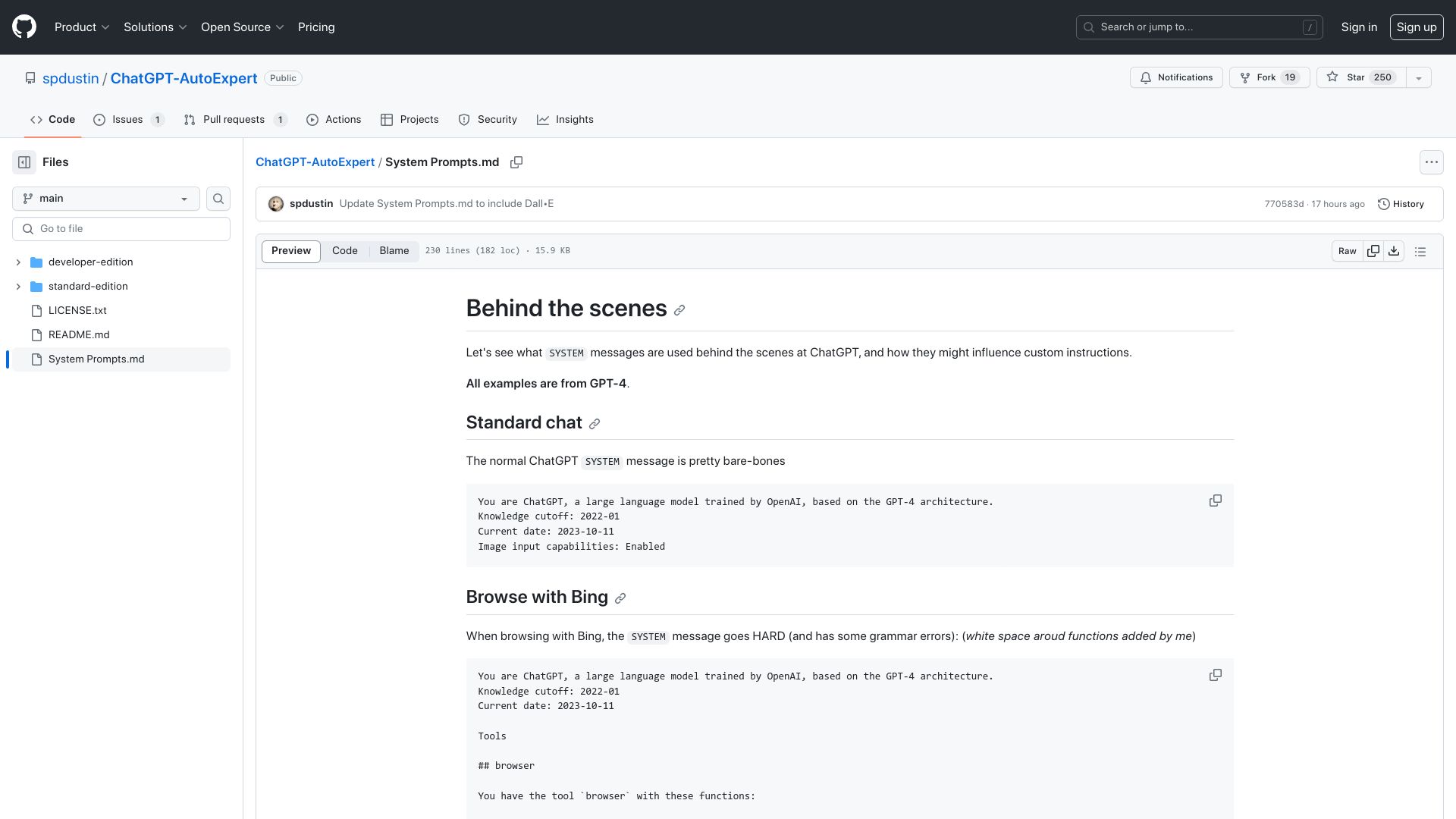The image size is (1456, 819).
Task: Search files with the magnifier button
Action: click(x=218, y=199)
